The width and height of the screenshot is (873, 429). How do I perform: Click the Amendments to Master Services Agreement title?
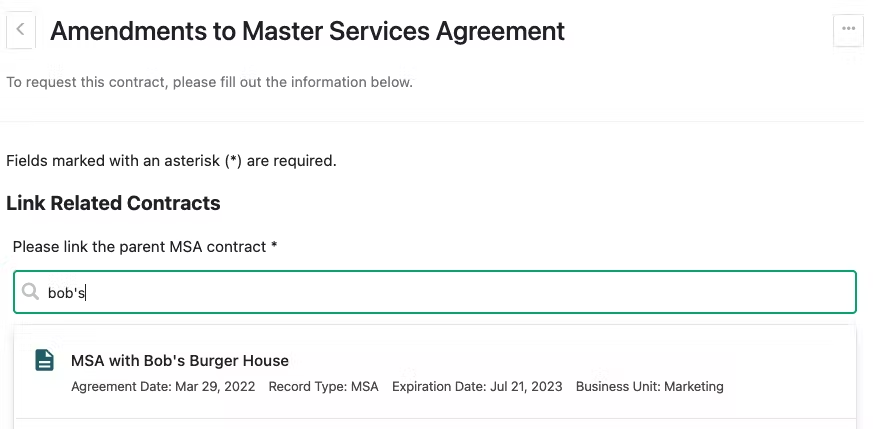click(307, 31)
